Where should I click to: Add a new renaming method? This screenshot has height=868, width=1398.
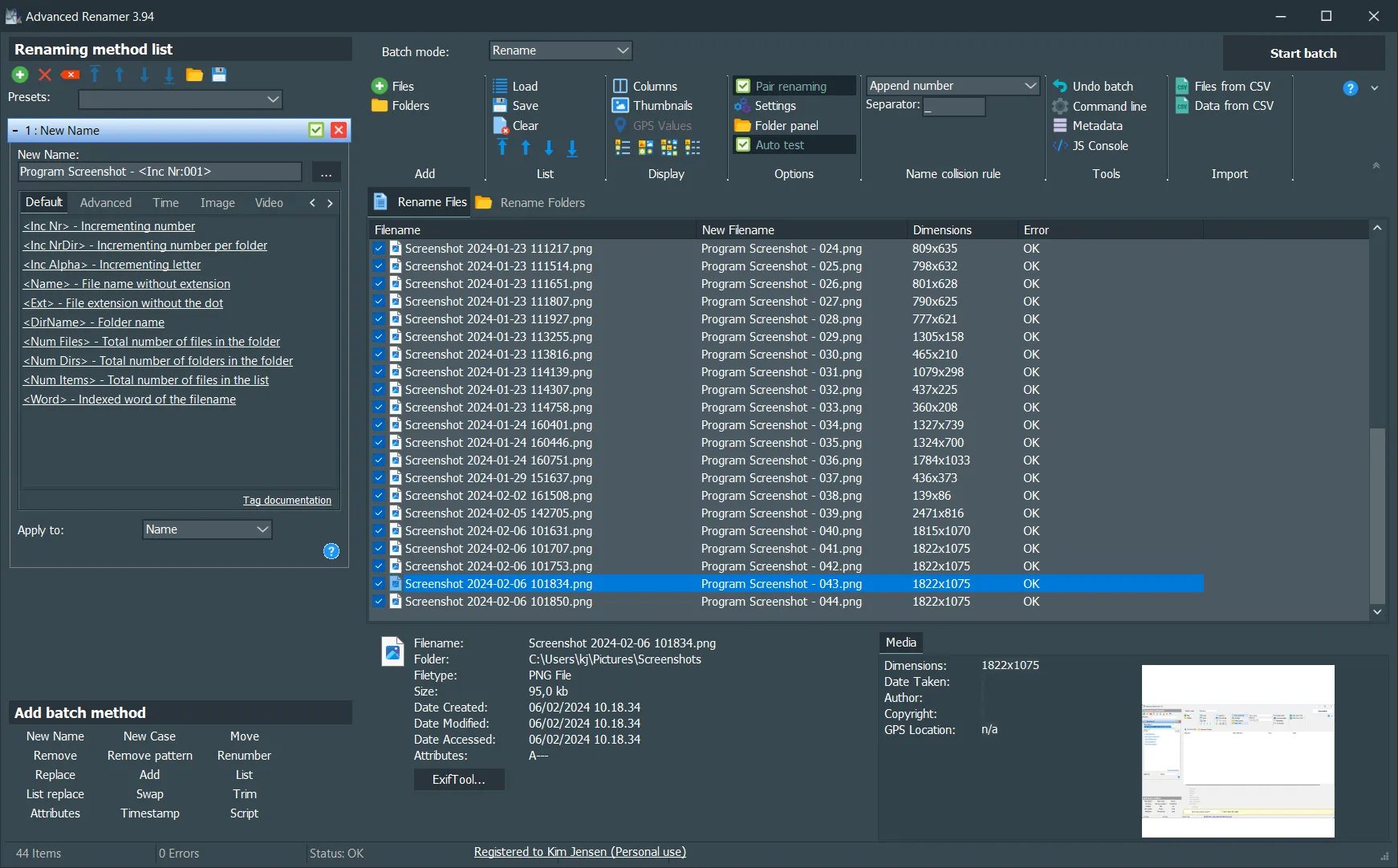19,74
